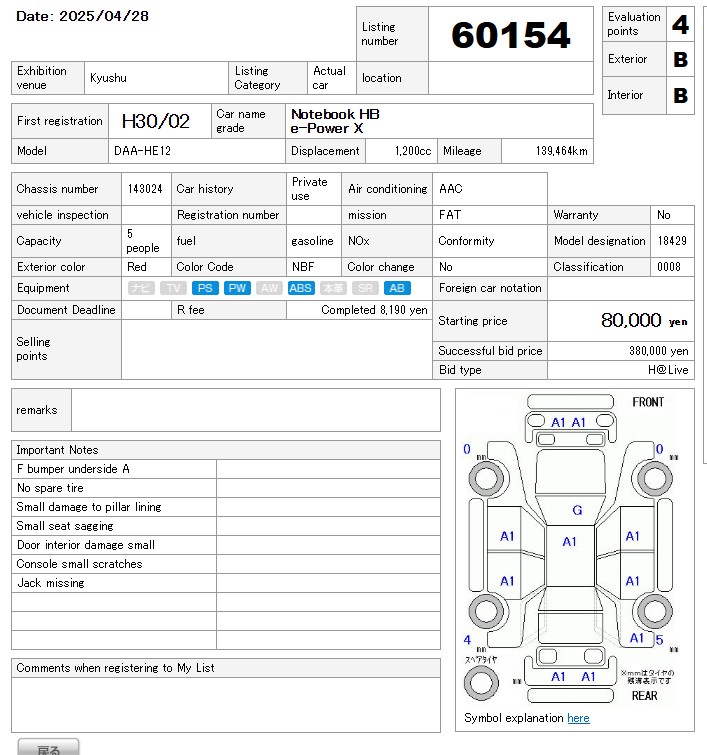Click the 'Console small scratches' note
707x755 pixels.
pyautogui.click(x=79, y=564)
